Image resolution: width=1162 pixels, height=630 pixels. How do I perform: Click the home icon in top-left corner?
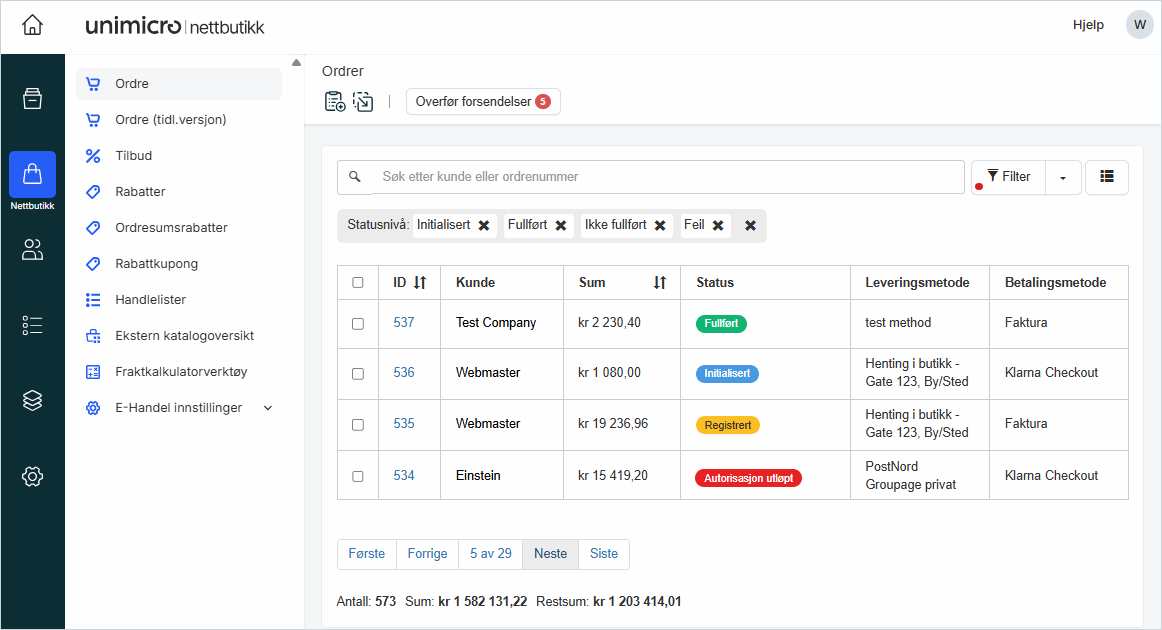coord(32,26)
